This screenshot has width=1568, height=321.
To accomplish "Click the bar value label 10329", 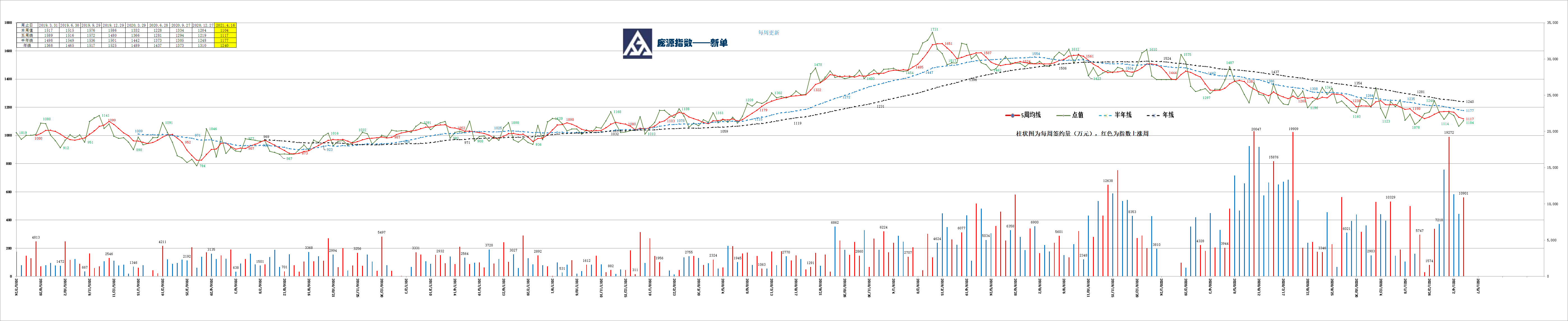I will tap(1390, 197).
